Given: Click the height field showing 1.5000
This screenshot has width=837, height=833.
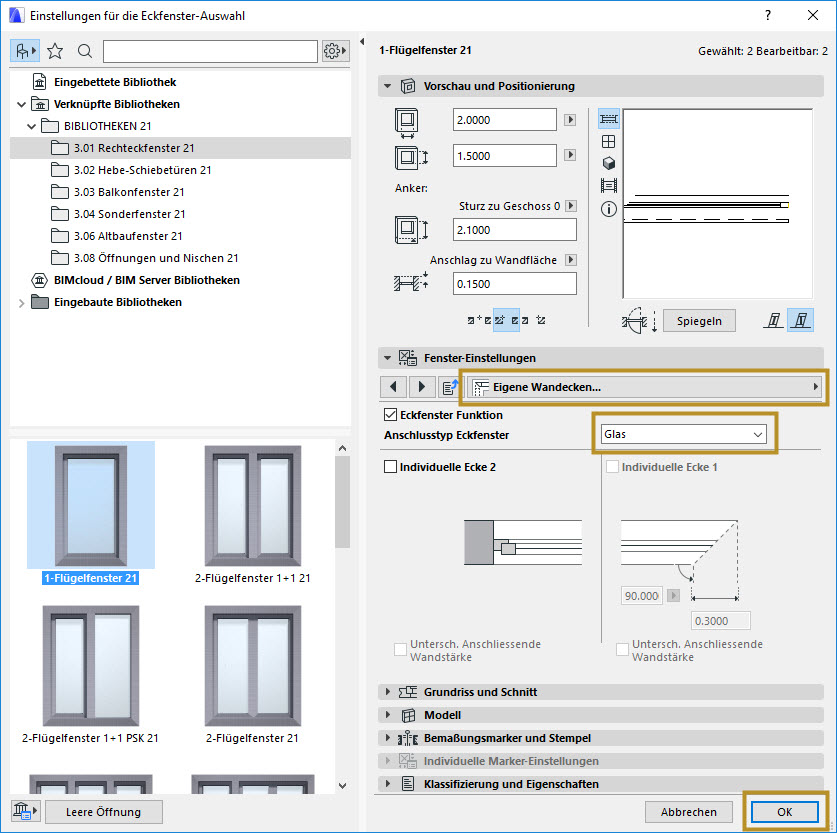Looking at the screenshot, I should click(x=504, y=155).
